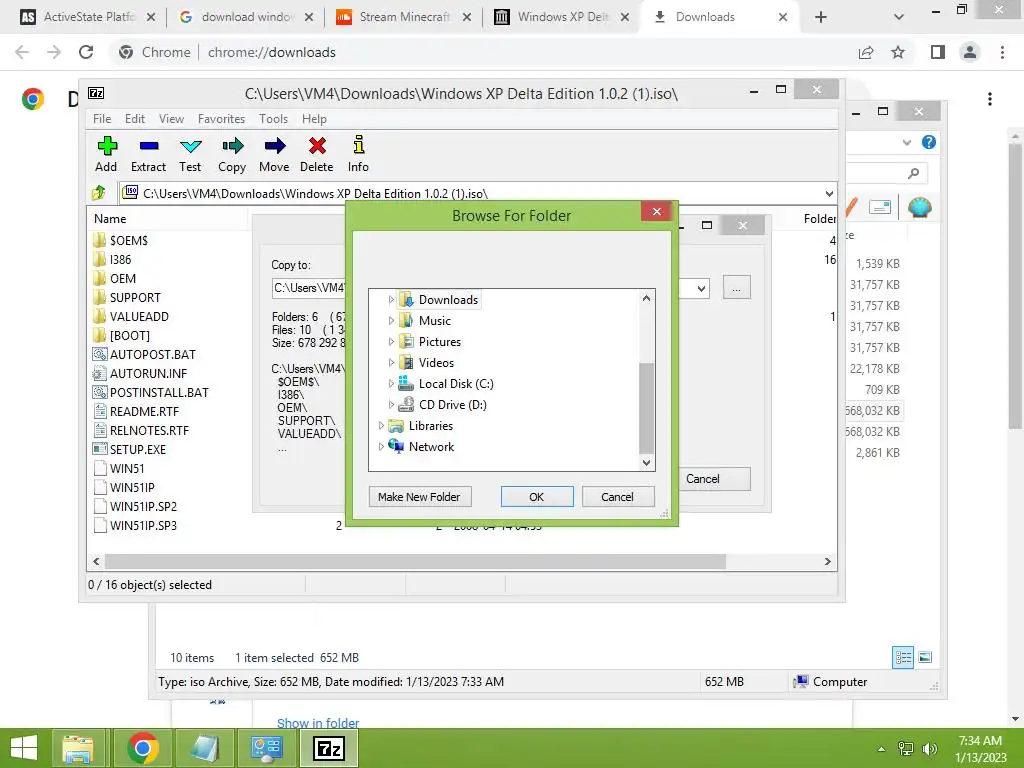The height and width of the screenshot is (768, 1024).
Task: Select the SETUP.EXE file icon
Action: tap(100, 449)
